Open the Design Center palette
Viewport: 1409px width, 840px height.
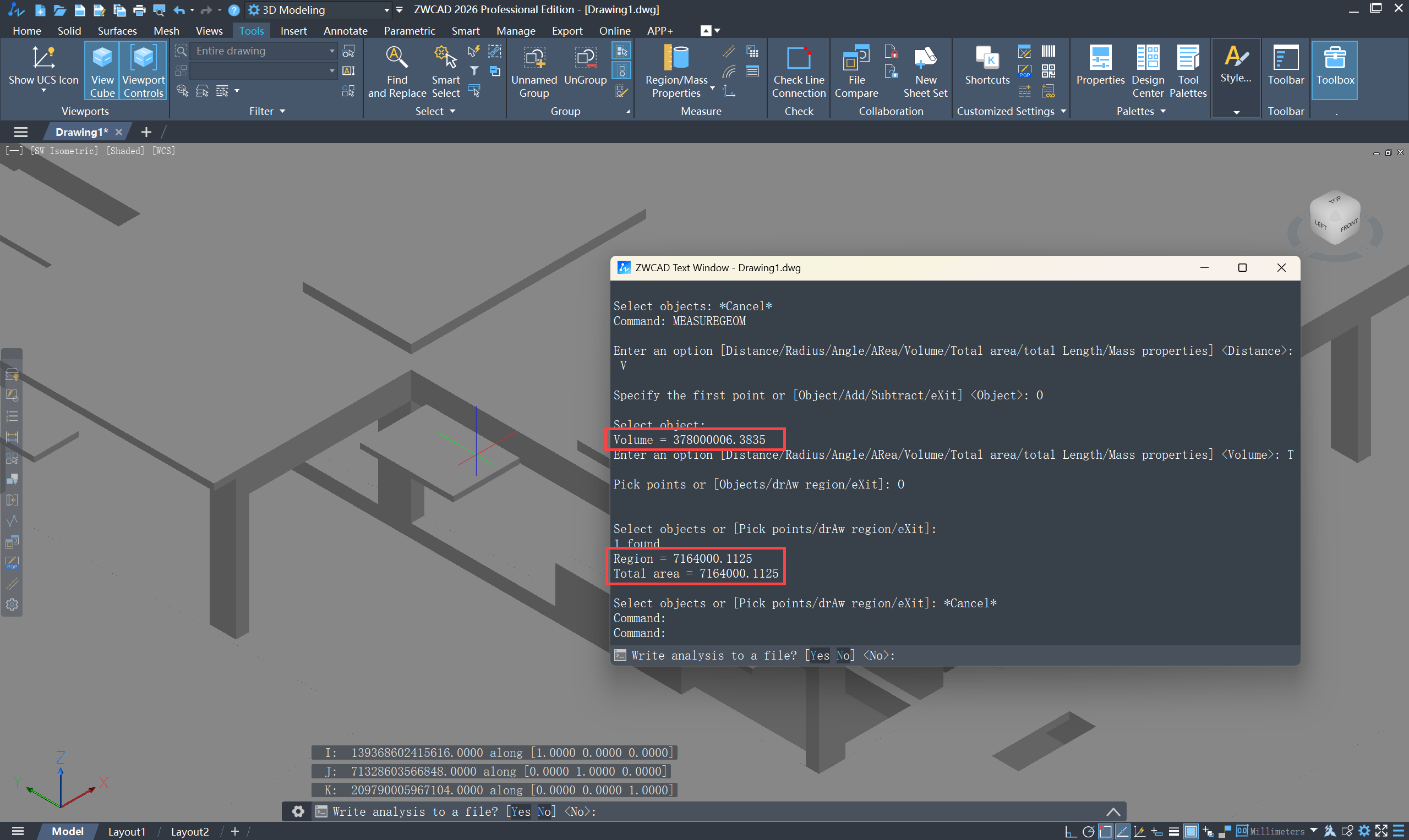coord(1148,72)
